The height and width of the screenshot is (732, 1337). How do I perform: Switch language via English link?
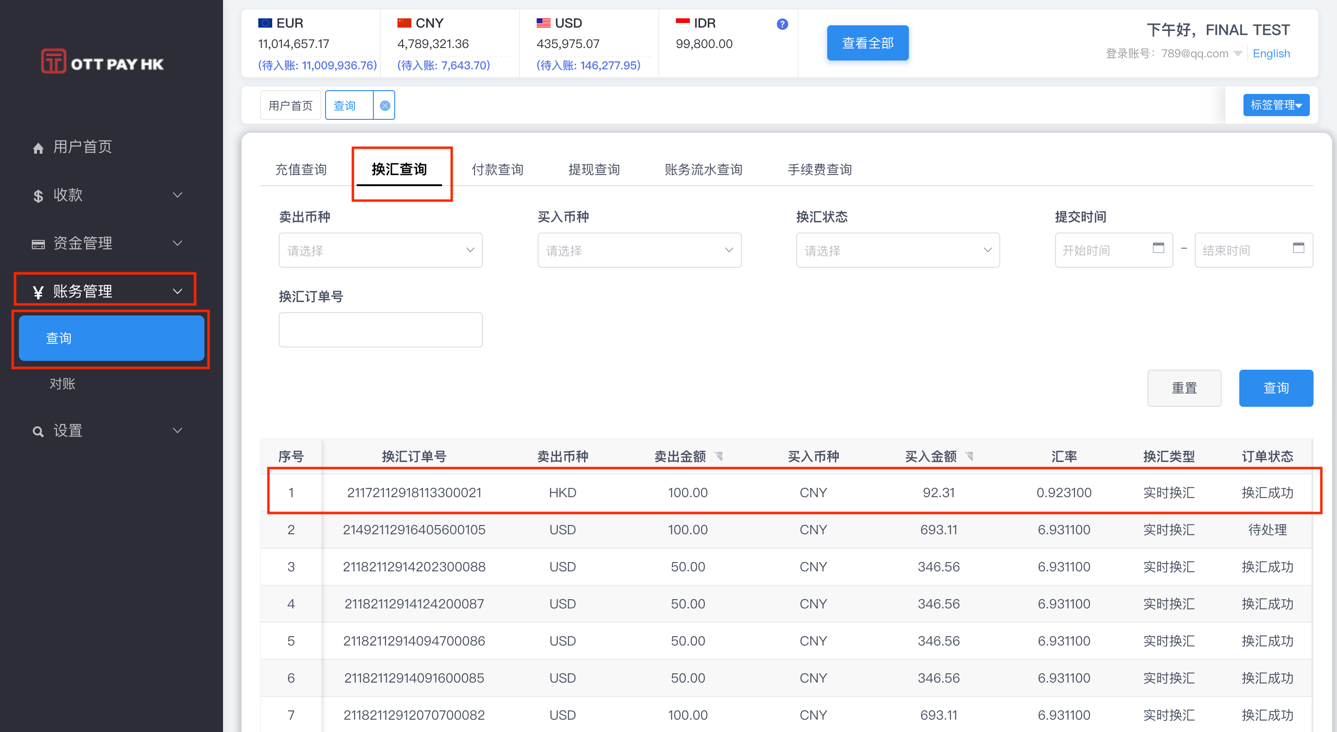(x=1271, y=54)
